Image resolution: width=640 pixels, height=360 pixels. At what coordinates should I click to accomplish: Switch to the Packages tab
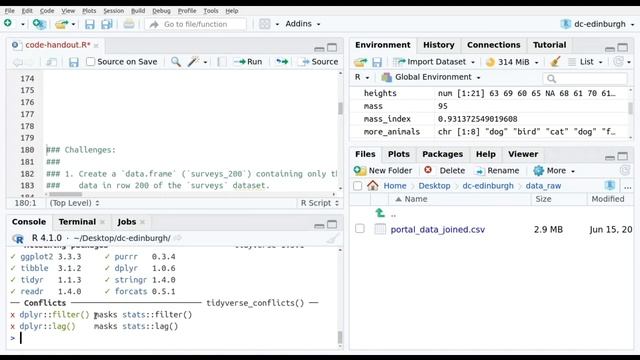tap(442, 154)
